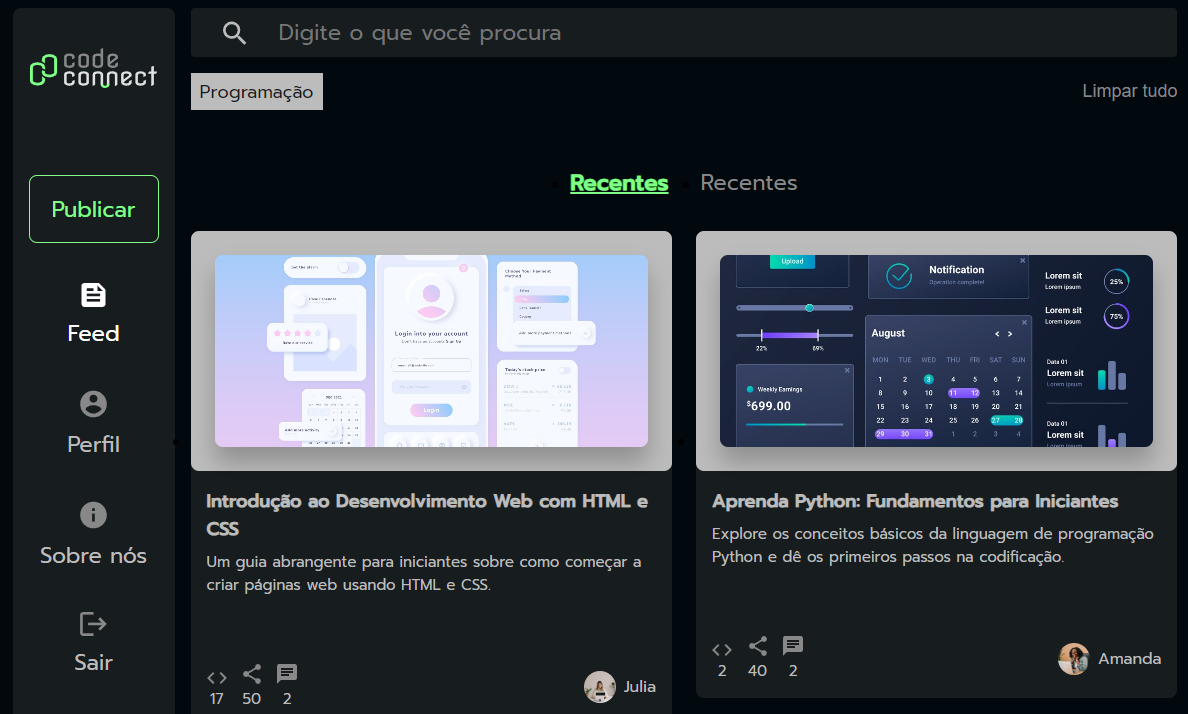Click share icon on Python post
The width and height of the screenshot is (1188, 714).
758,646
